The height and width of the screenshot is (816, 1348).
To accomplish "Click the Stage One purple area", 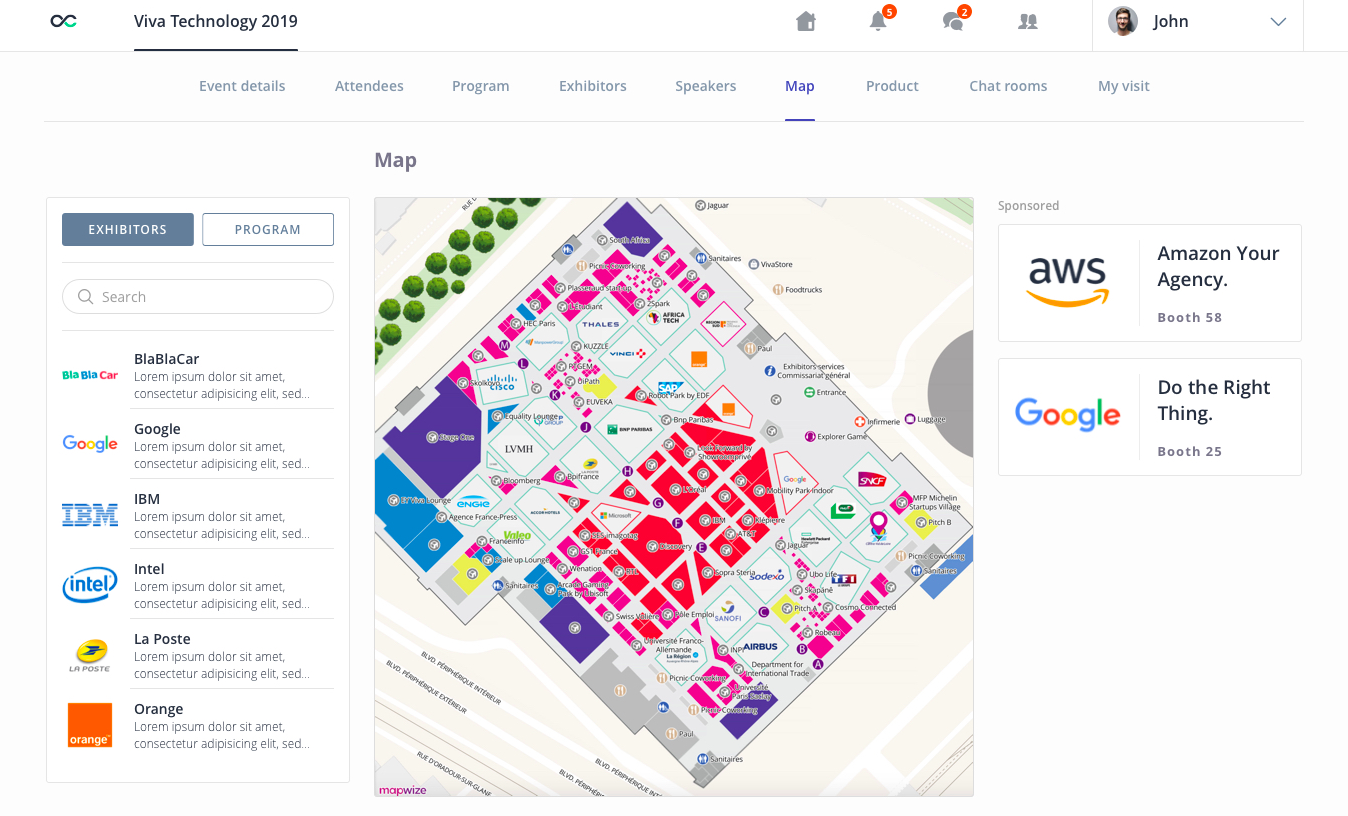I will click(432, 437).
